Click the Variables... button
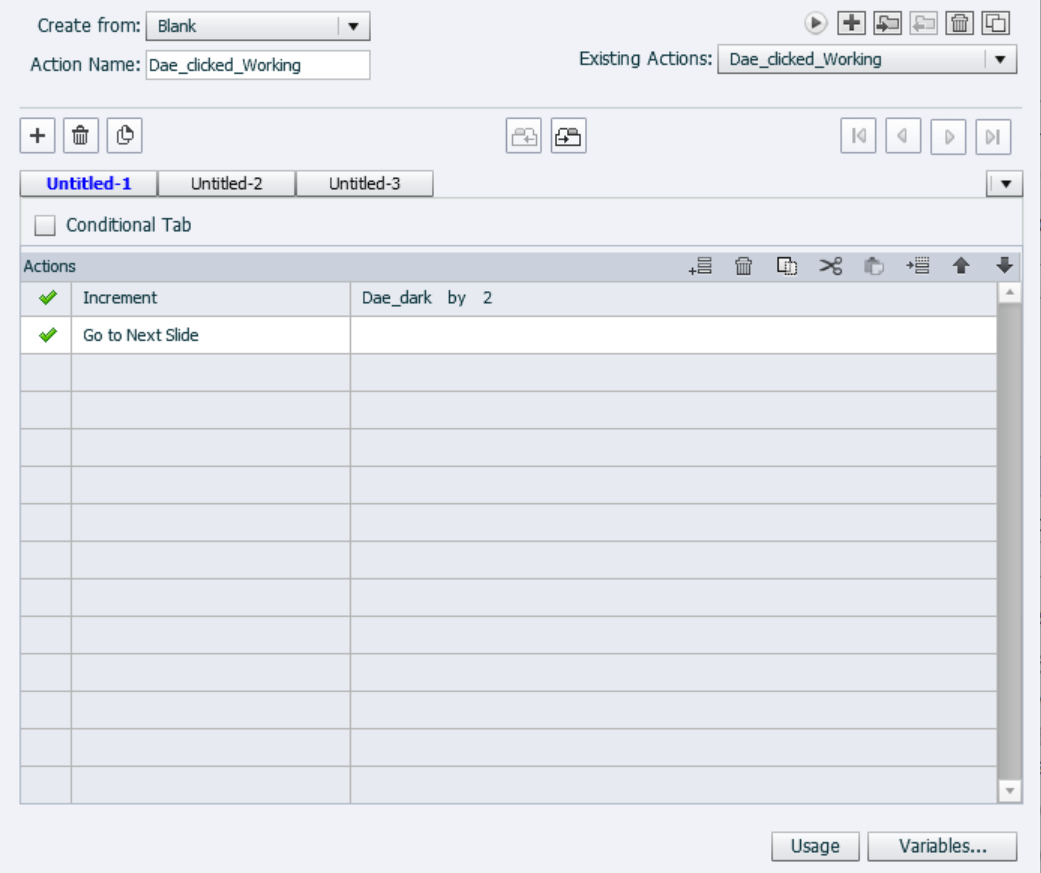 (x=942, y=846)
